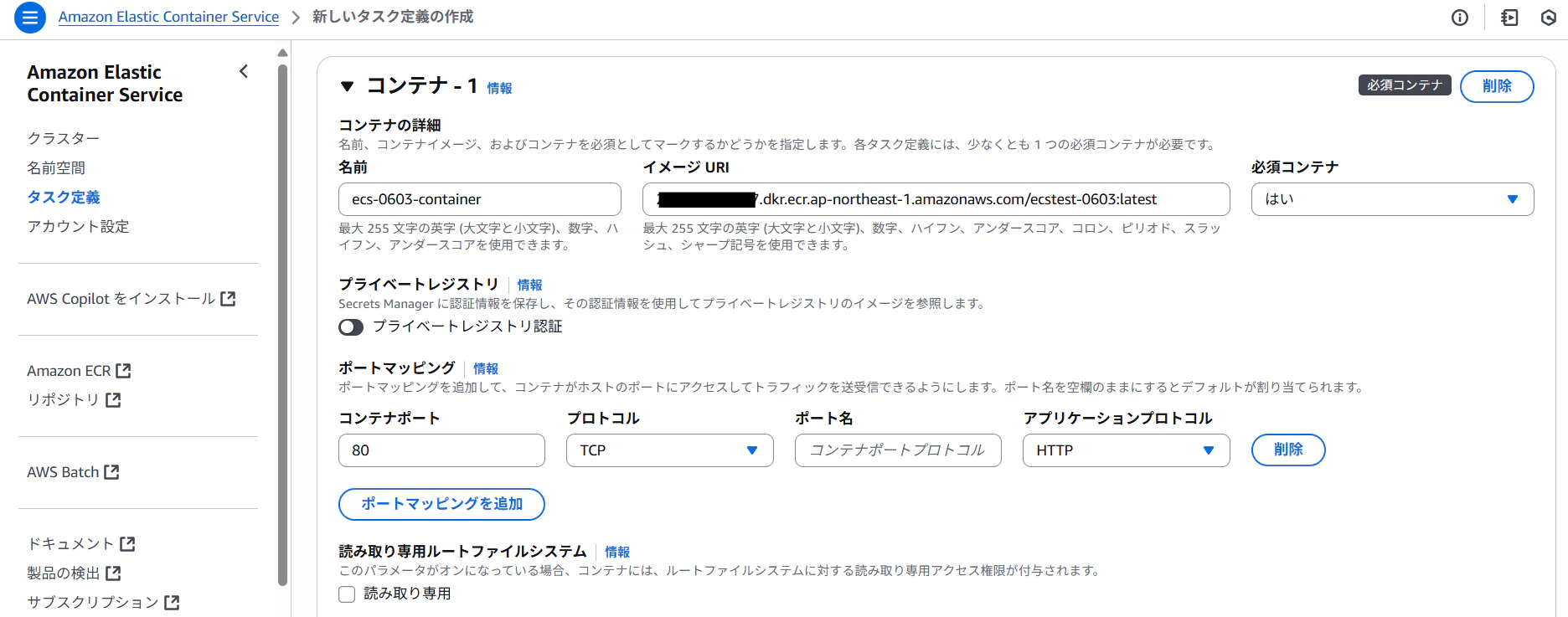Click external link icon beside 製品の検出

[x=113, y=573]
